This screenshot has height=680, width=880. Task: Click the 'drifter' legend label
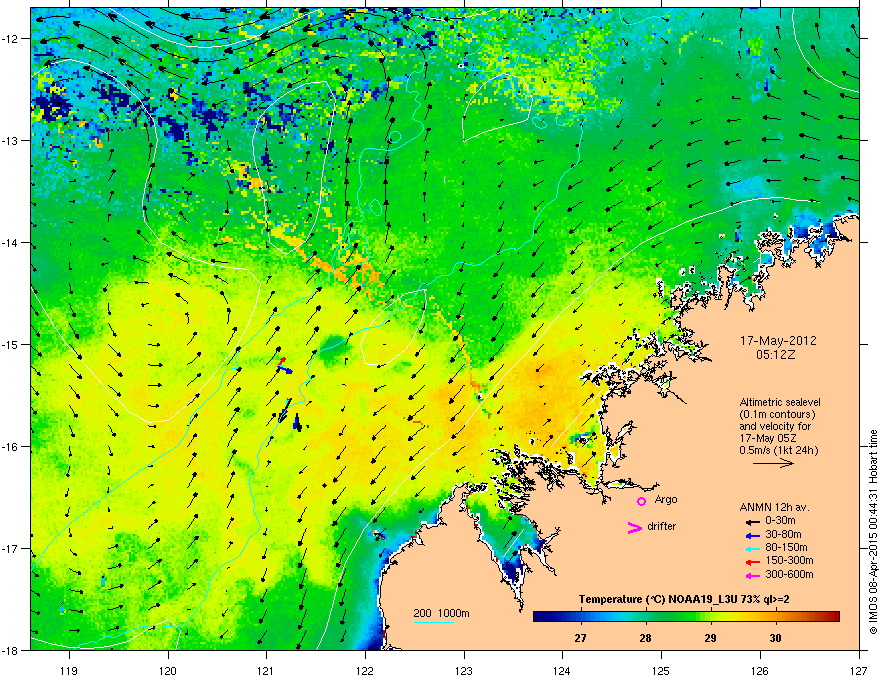662,526
